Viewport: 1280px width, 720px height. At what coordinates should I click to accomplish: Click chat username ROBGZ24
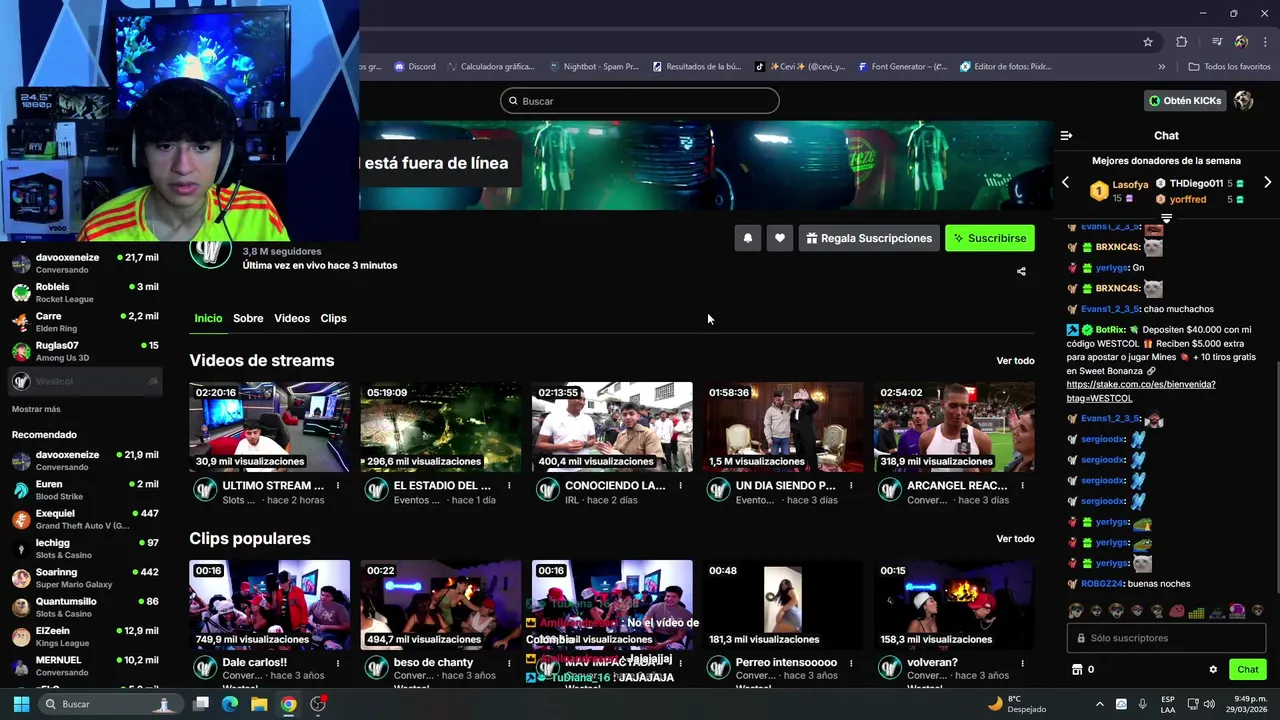[x=1103, y=584]
